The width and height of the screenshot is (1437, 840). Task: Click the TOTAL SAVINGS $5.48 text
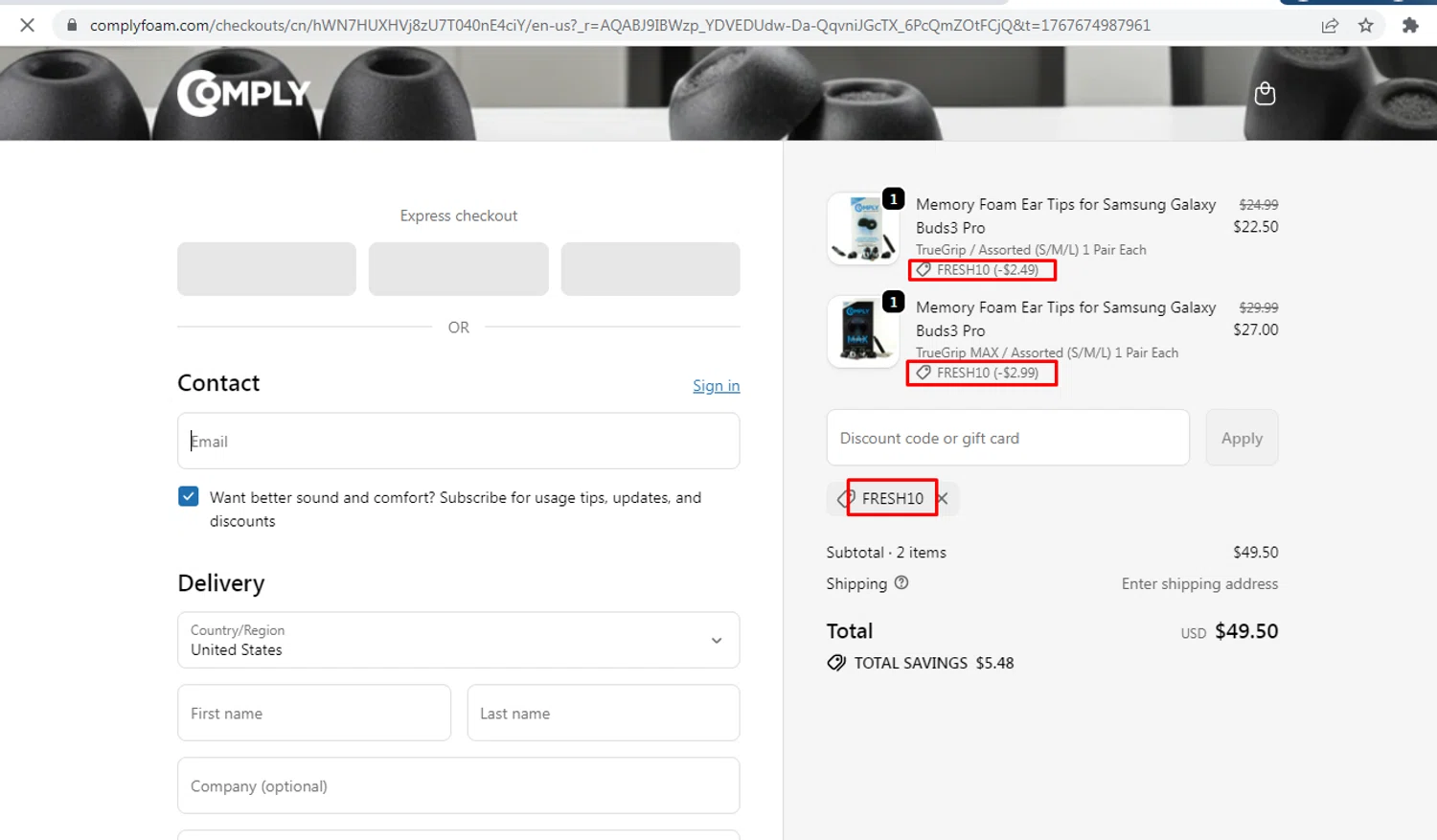(934, 663)
